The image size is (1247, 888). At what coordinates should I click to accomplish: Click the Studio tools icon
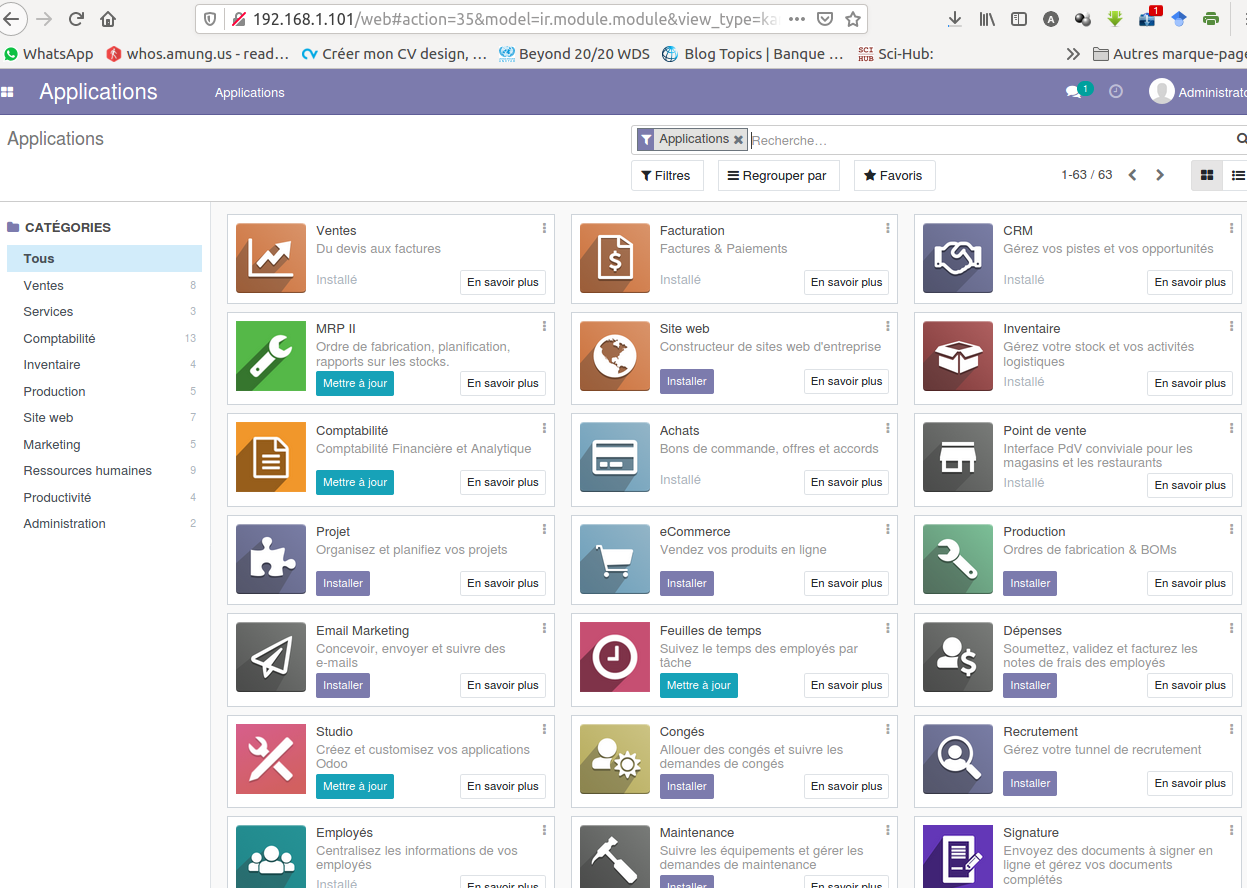(x=271, y=759)
